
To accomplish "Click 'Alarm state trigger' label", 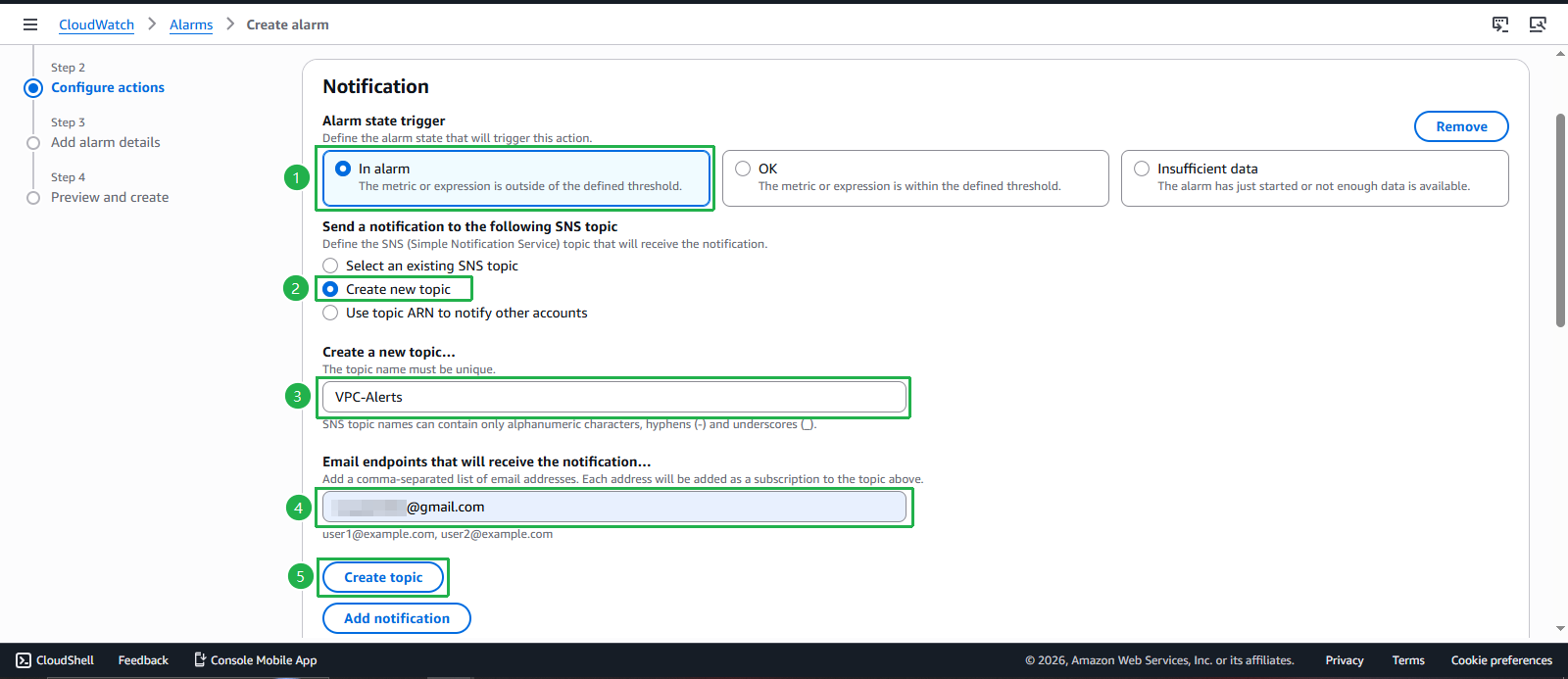I will 384,121.
